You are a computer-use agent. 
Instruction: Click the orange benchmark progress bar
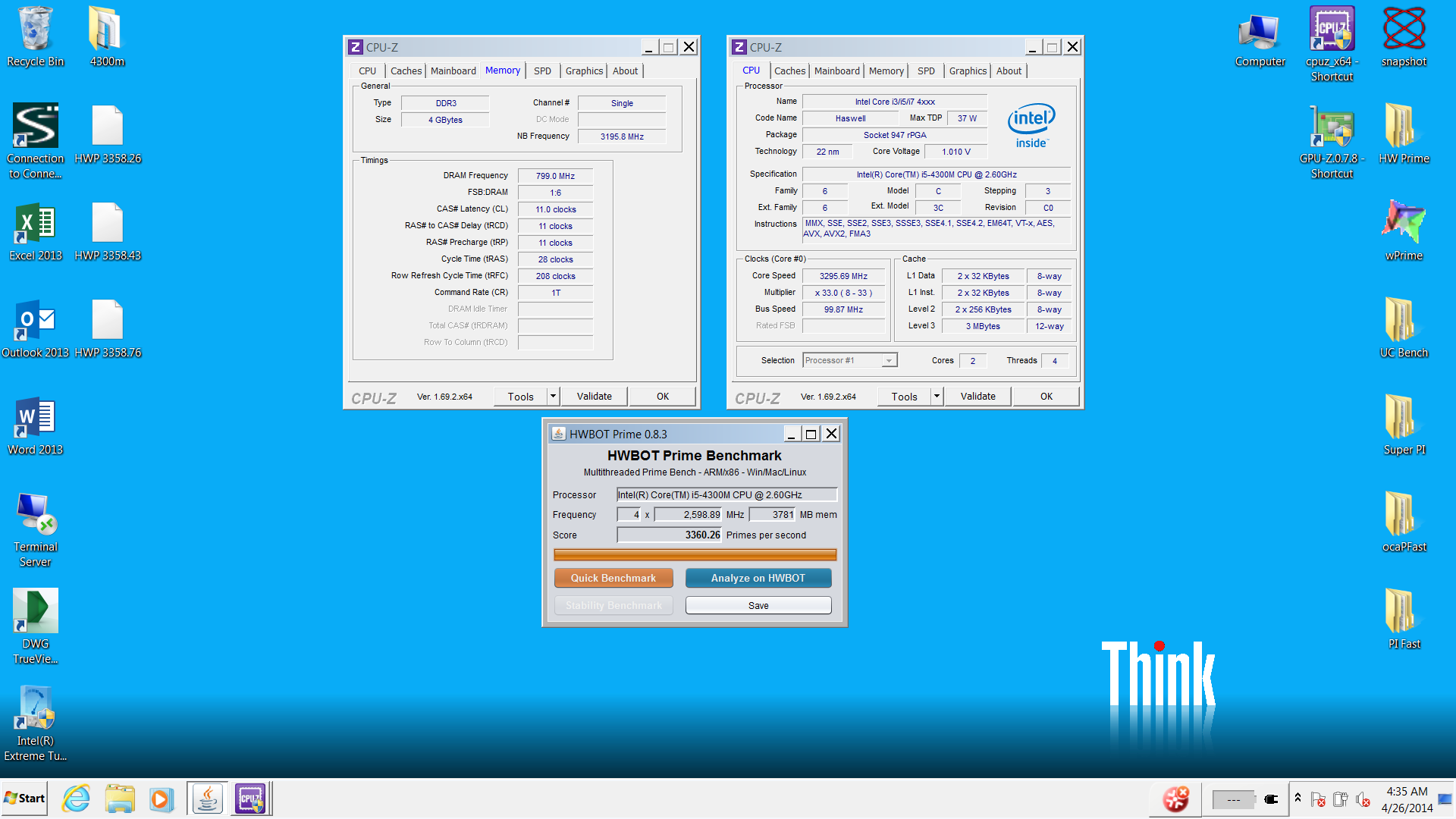695,554
